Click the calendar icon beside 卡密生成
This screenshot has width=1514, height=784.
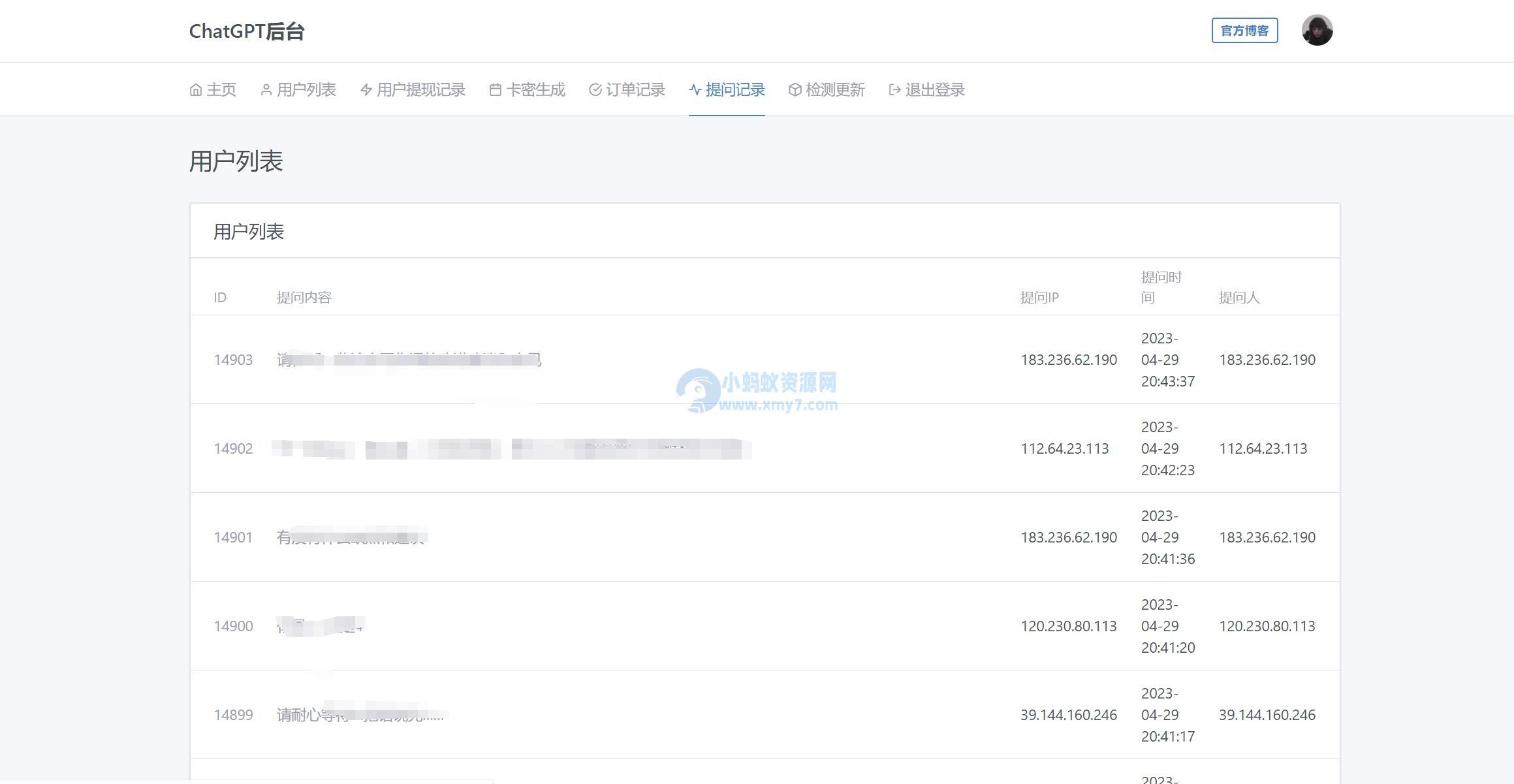(496, 89)
